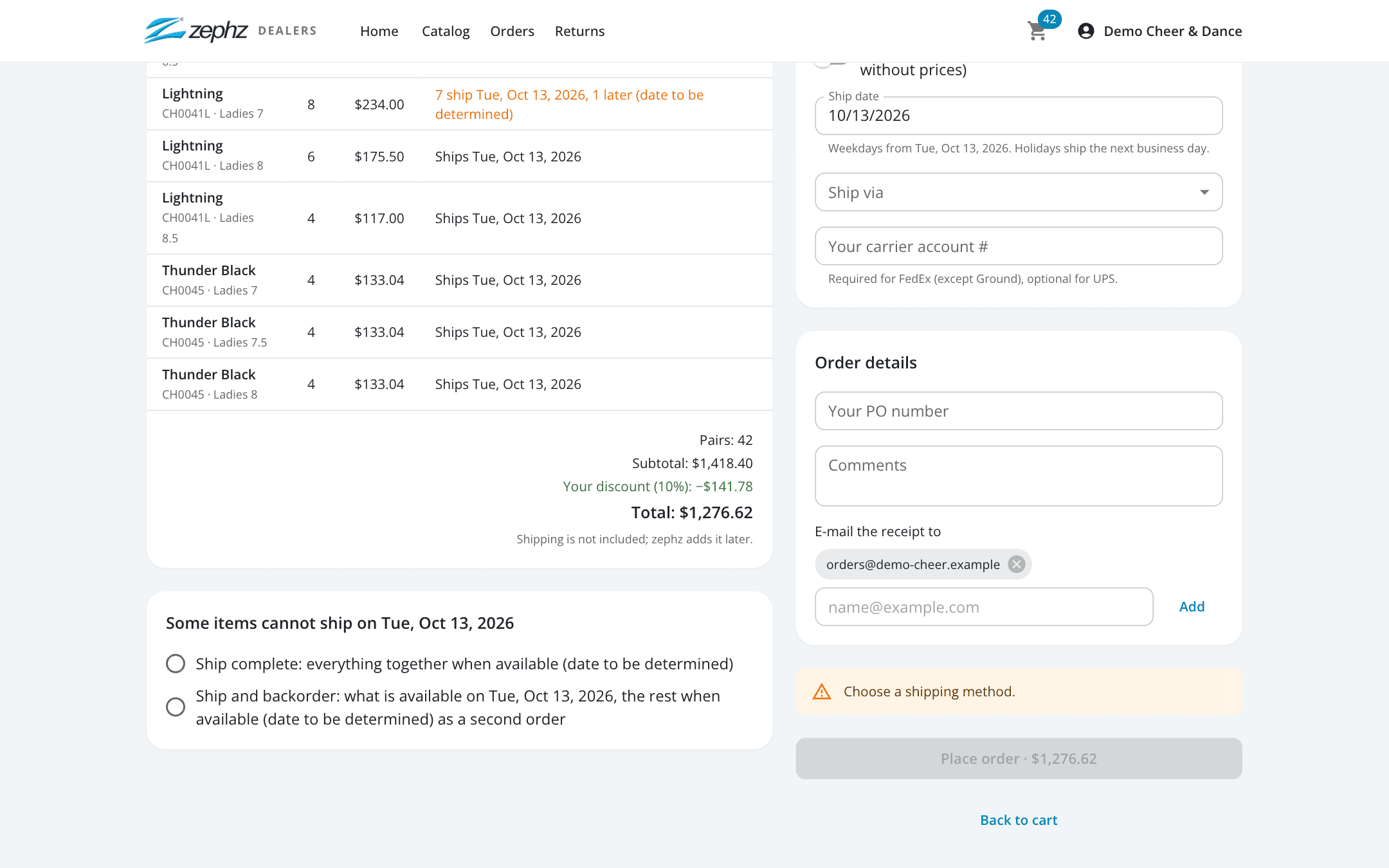Screen dimensions: 1389x868
Task: Click the Lightning Ladies 8 row name
Action: coord(192,146)
